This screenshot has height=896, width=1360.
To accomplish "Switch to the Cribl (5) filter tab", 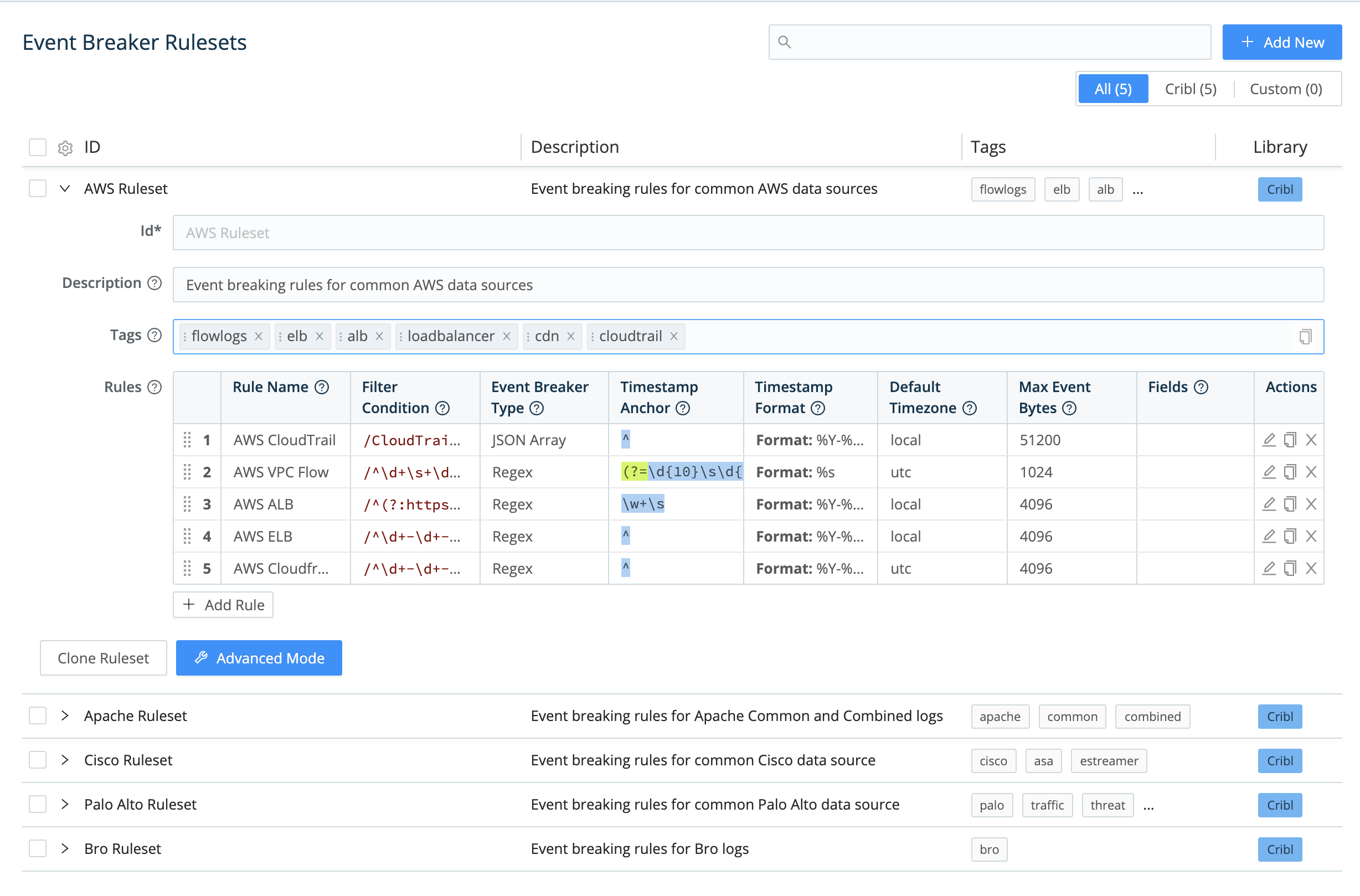I will [x=1191, y=89].
